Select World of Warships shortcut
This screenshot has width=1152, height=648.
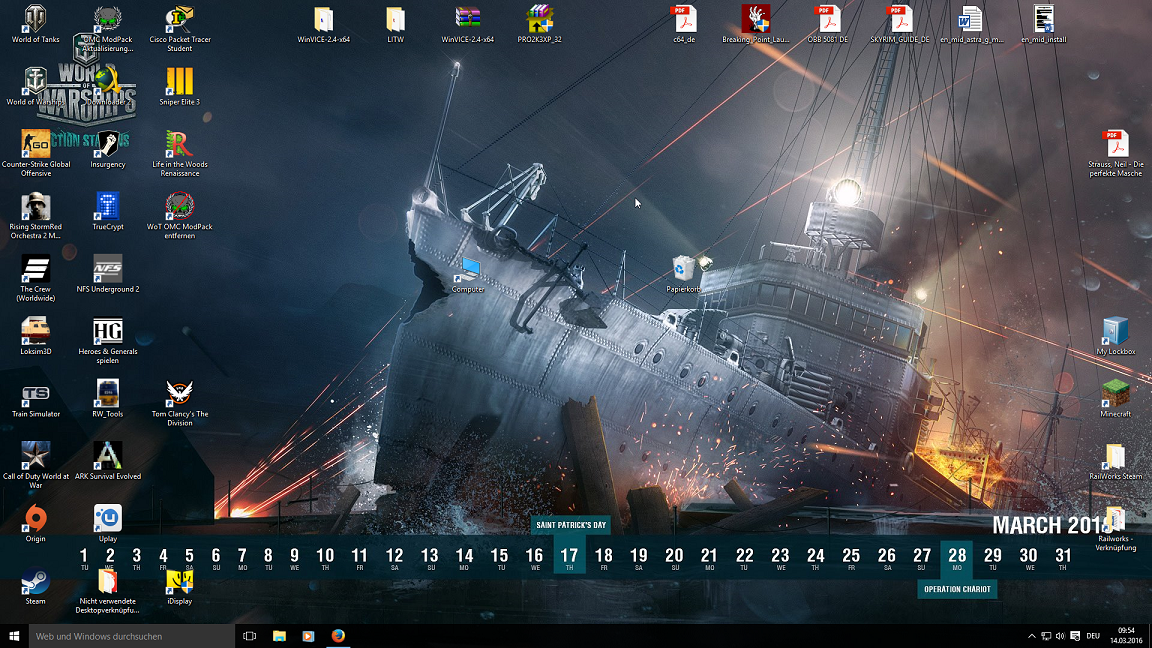(35, 86)
